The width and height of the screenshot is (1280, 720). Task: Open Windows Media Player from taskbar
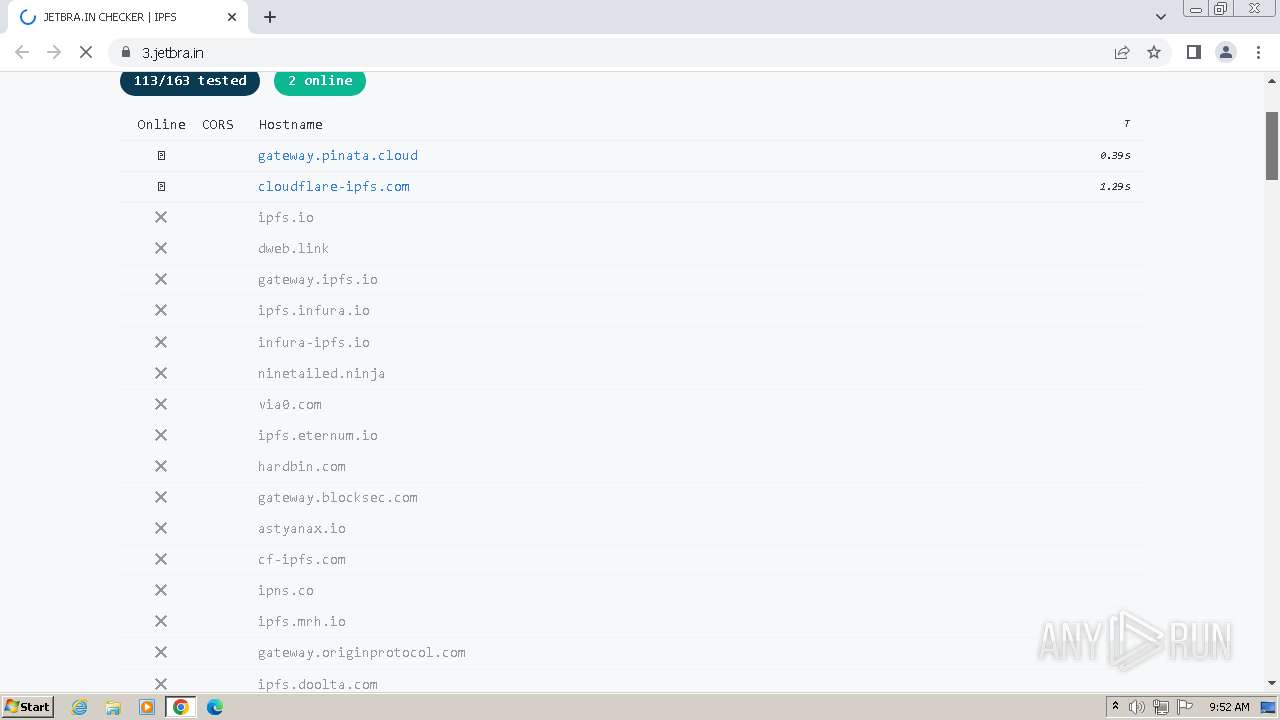(147, 707)
